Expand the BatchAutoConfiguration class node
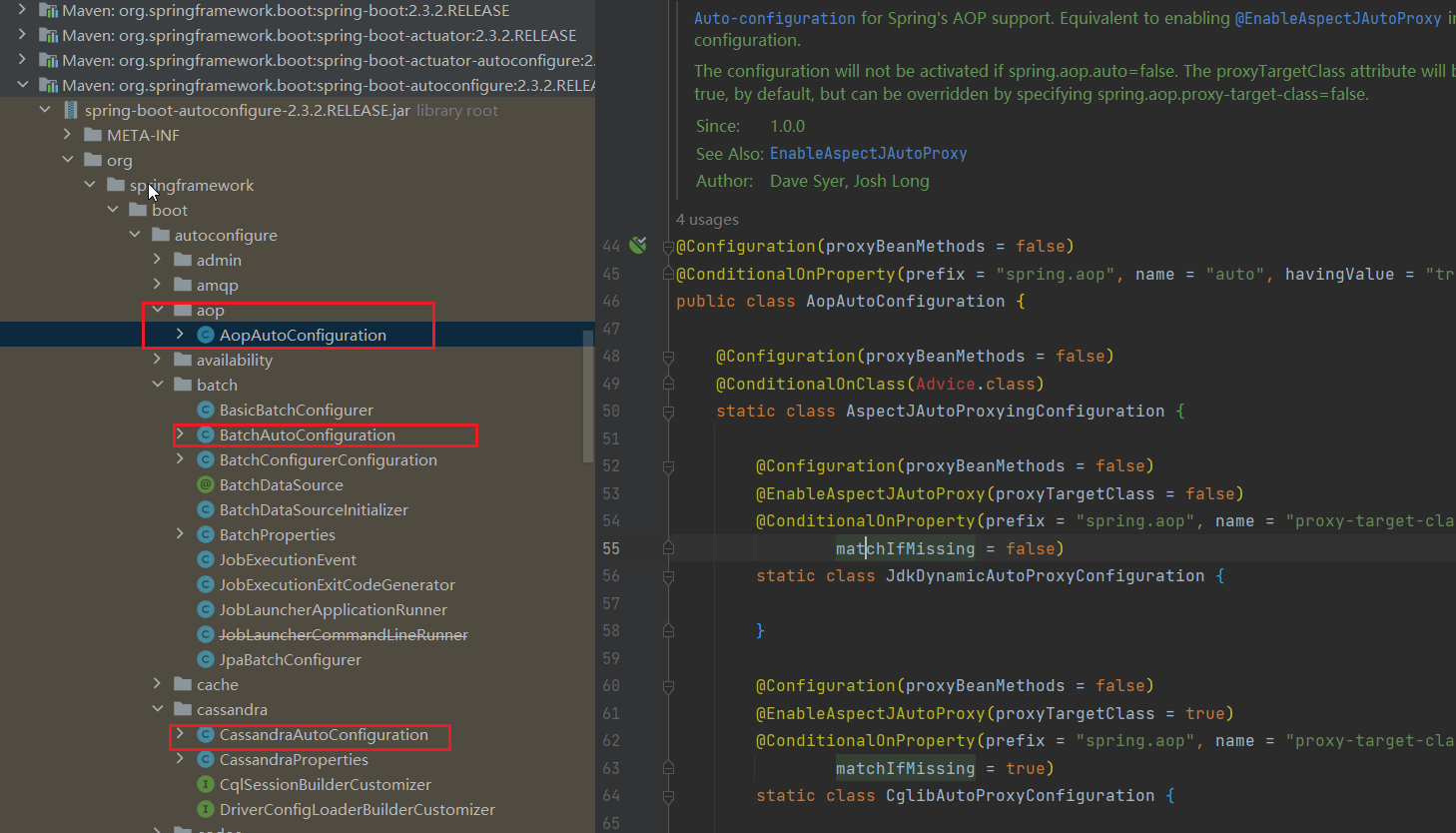Image resolution: width=1456 pixels, height=833 pixels. click(180, 434)
